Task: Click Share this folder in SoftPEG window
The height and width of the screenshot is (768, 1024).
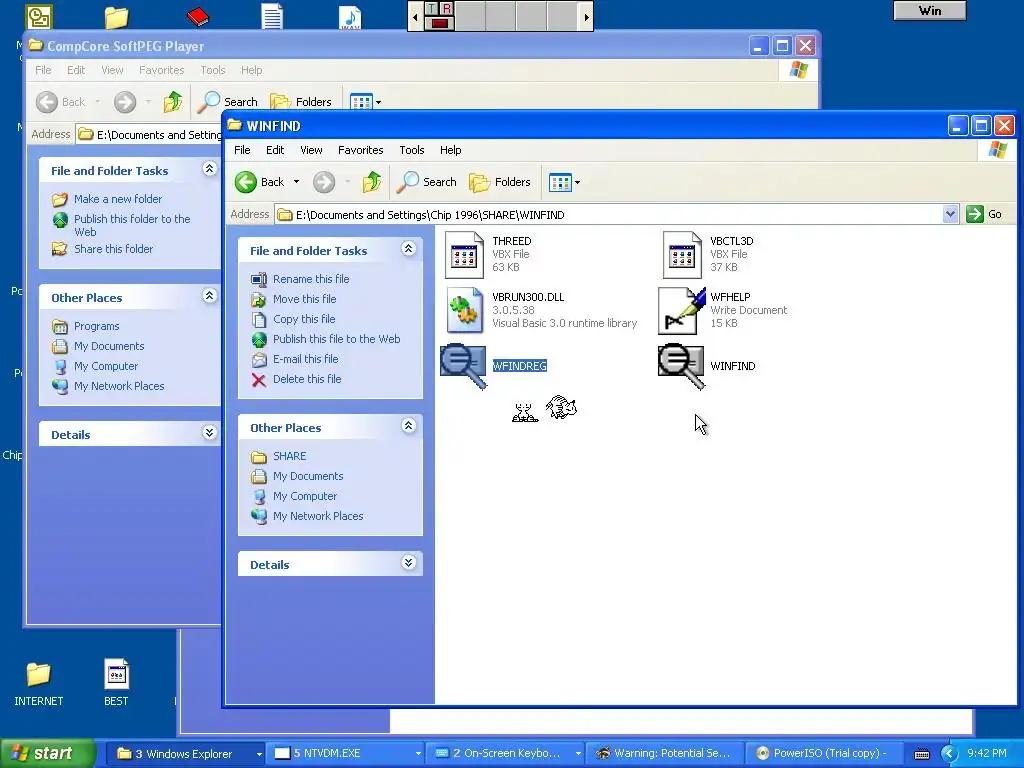Action: 113,249
